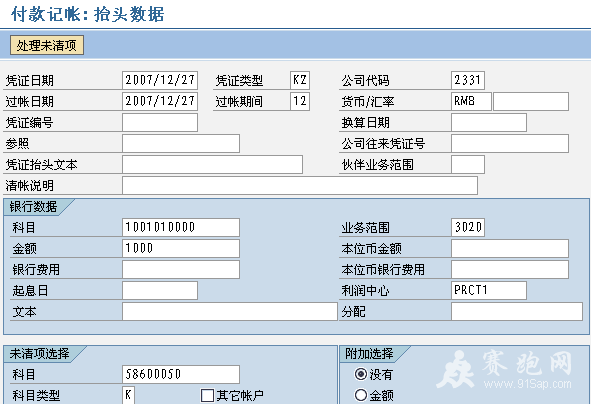
Task: Click the 业务范围 field showing 3020
Action: coord(468,227)
